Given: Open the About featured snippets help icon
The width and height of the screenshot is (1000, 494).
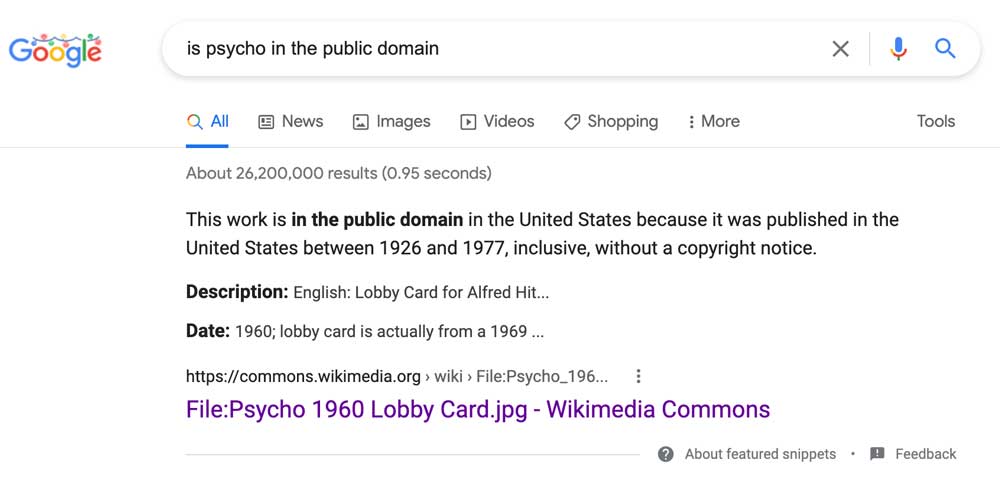Looking at the screenshot, I should pyautogui.click(x=666, y=454).
